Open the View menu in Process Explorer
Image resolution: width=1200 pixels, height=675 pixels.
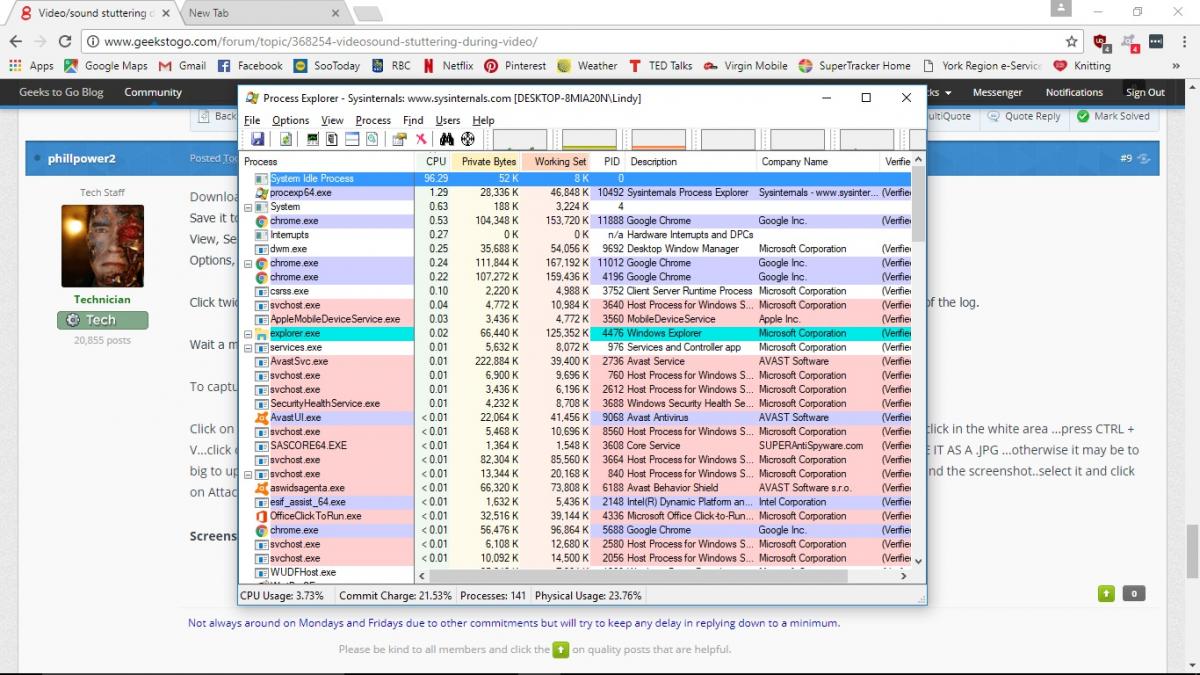coord(332,120)
